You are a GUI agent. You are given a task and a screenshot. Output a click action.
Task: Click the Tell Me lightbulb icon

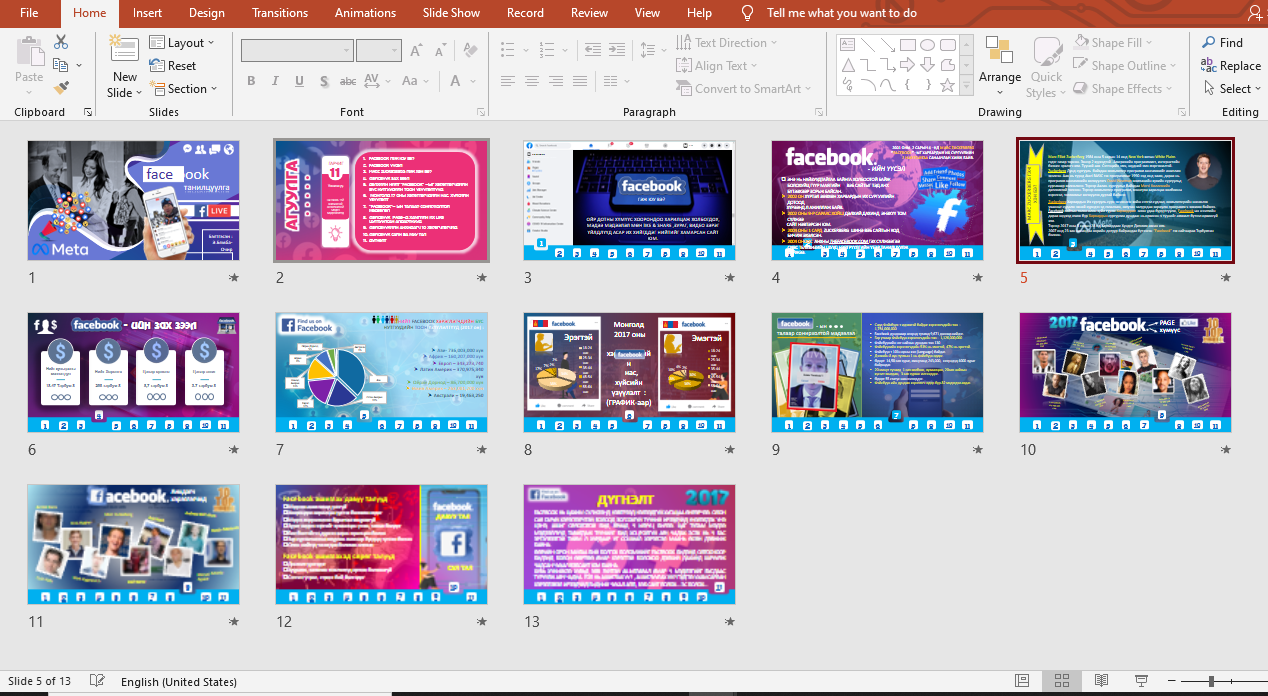(x=747, y=13)
